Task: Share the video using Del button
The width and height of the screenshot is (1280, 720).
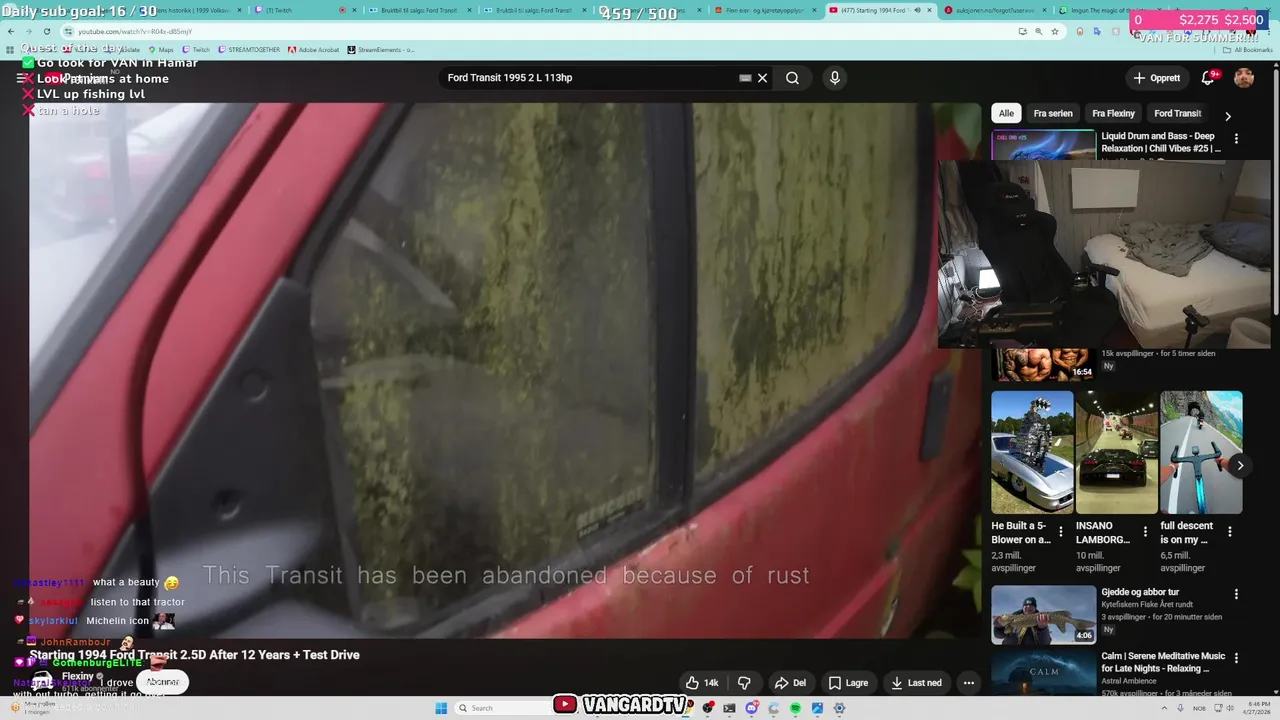Action: [x=790, y=683]
